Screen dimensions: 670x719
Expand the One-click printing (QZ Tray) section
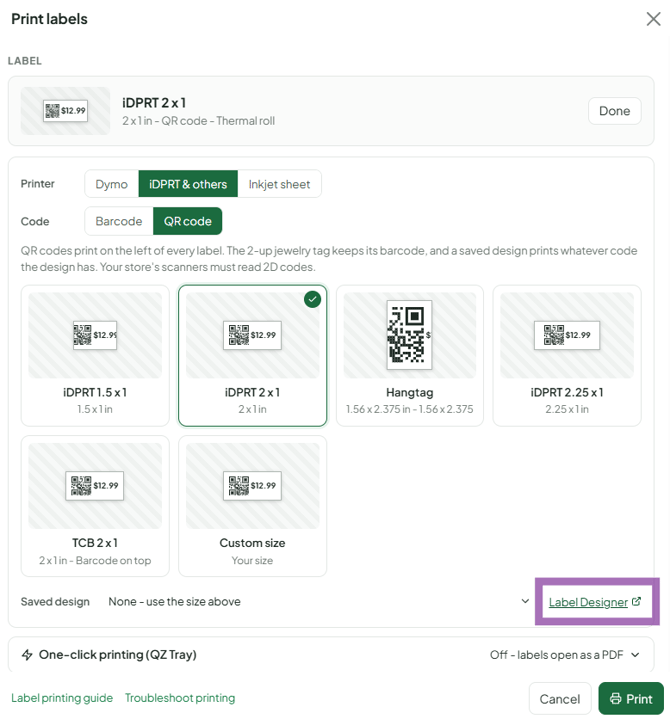tap(331, 654)
